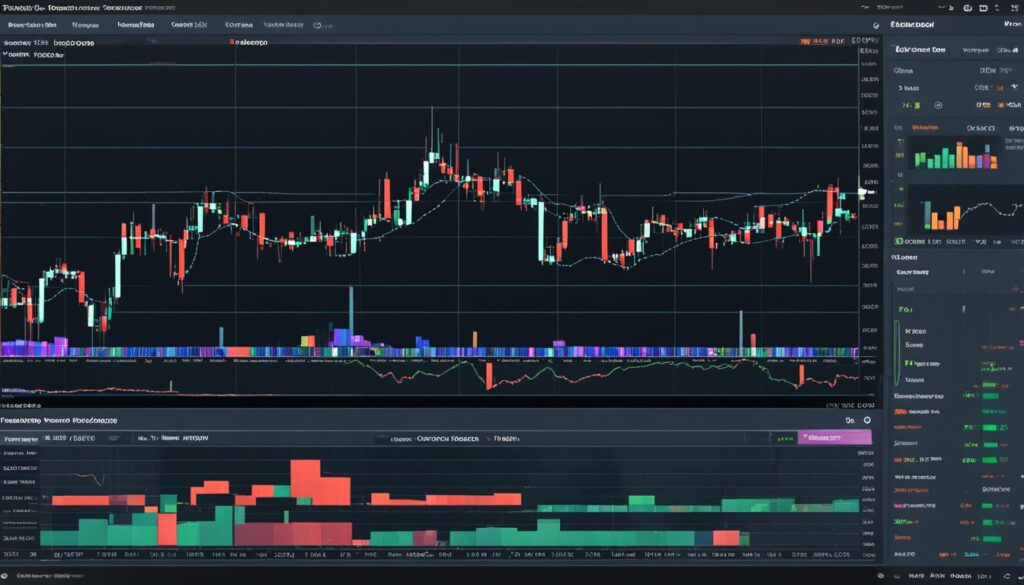
Task: Select the fourth tab in the top navigation bar
Action: click(189, 25)
